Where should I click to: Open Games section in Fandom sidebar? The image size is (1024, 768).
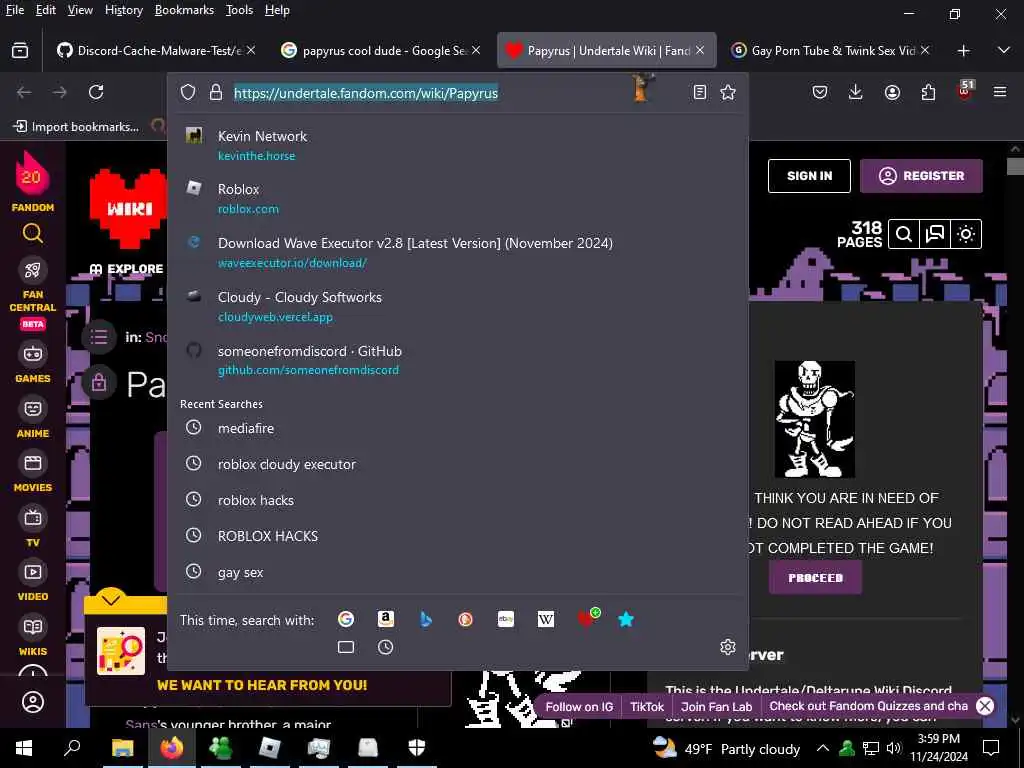point(33,362)
